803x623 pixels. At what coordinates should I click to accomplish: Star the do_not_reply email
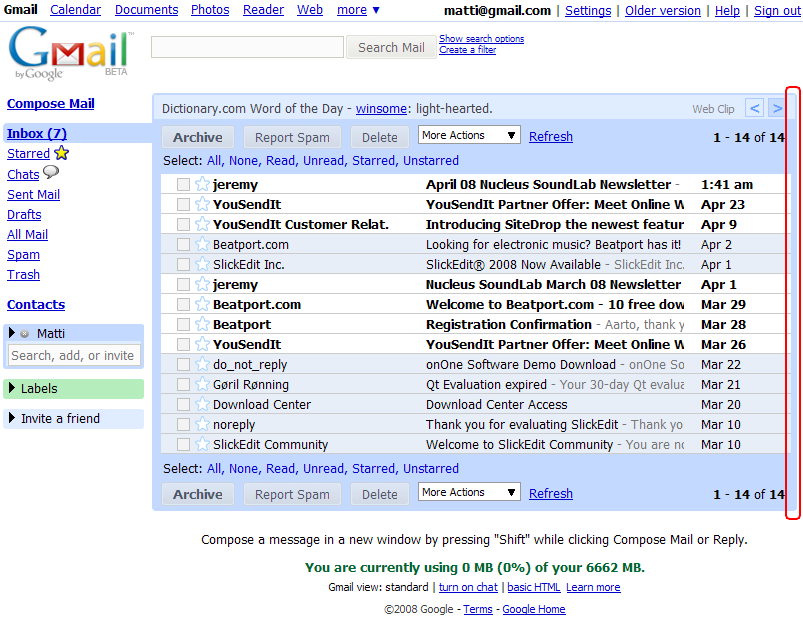click(x=202, y=363)
